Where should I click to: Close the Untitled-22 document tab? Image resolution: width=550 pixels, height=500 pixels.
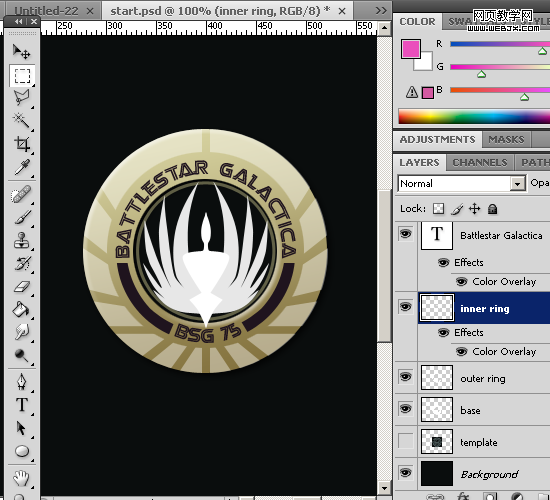tap(90, 11)
